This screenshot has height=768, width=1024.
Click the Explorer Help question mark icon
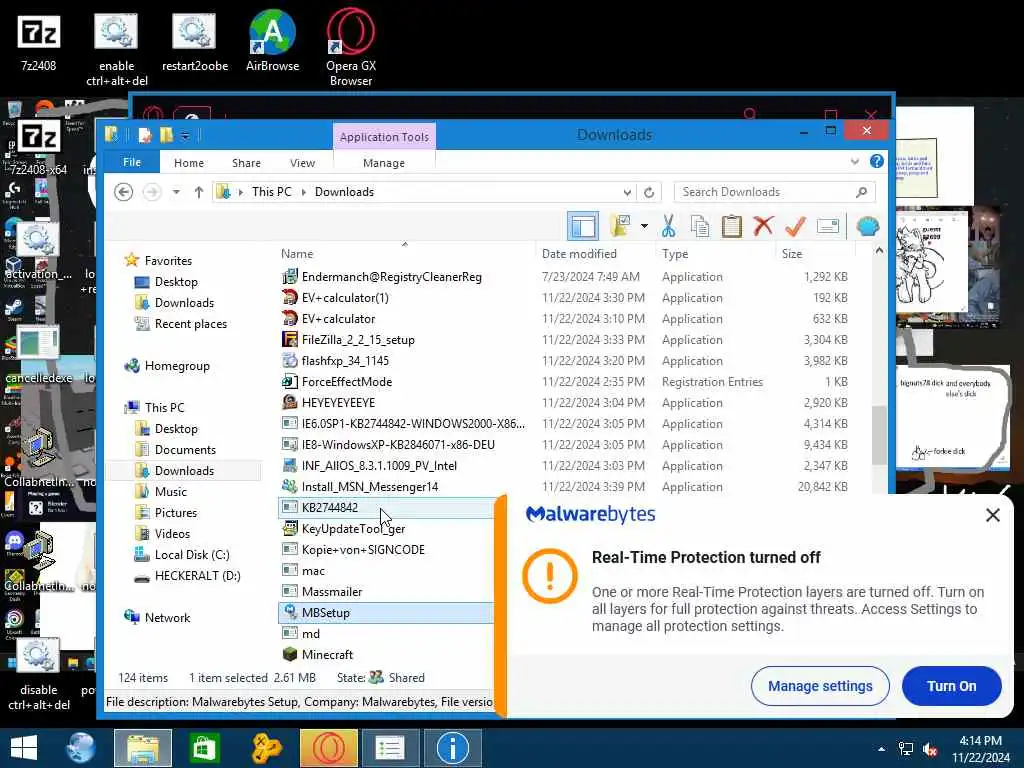[x=876, y=161]
